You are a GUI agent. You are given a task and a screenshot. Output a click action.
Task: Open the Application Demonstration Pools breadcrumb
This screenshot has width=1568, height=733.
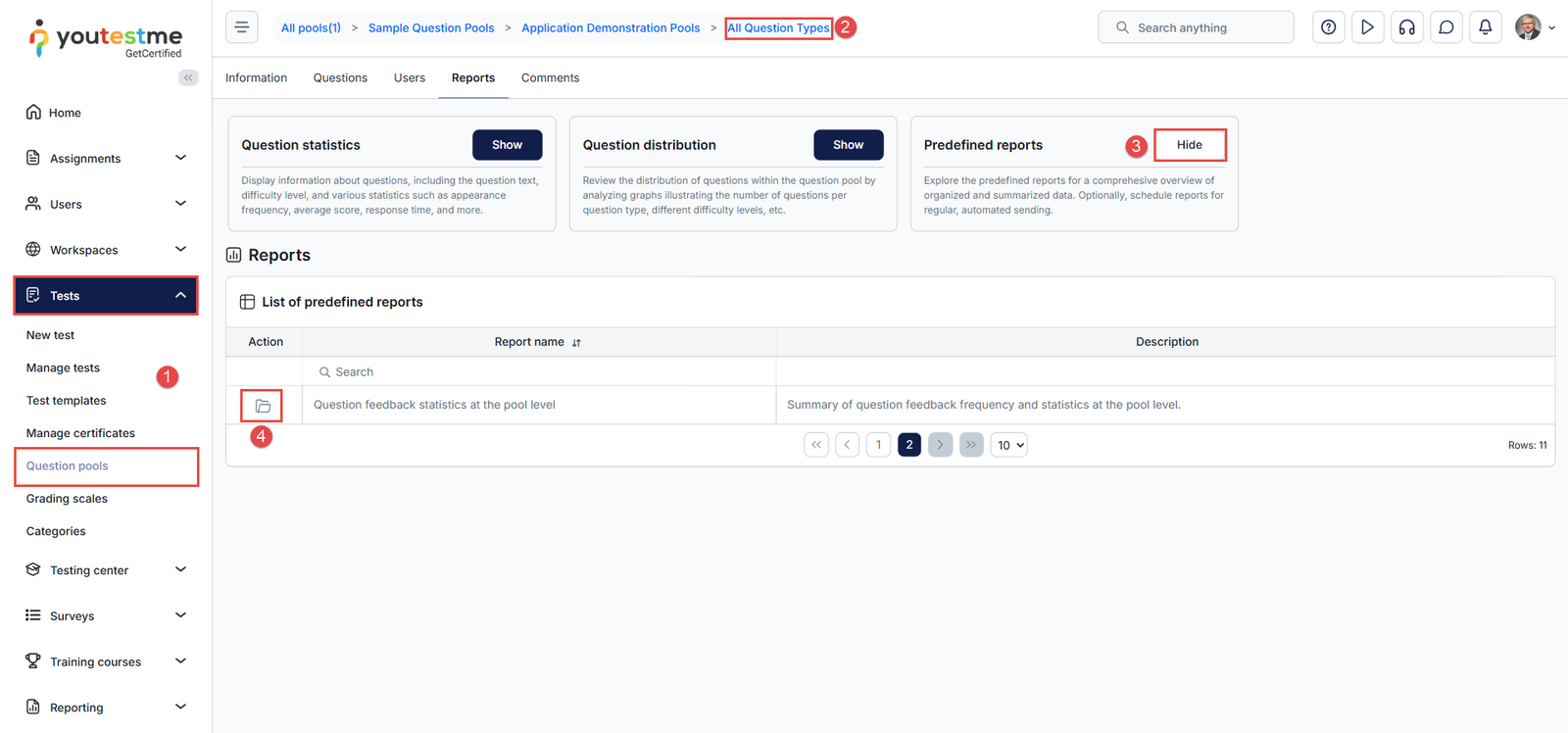point(611,28)
